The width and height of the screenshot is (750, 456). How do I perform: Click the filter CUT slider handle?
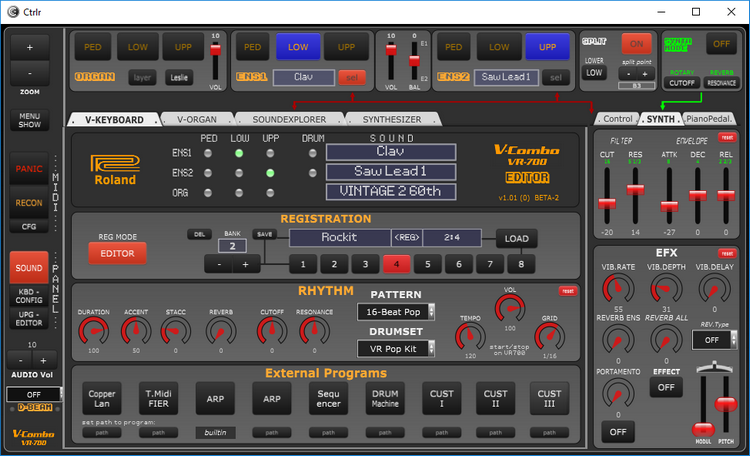pos(607,203)
